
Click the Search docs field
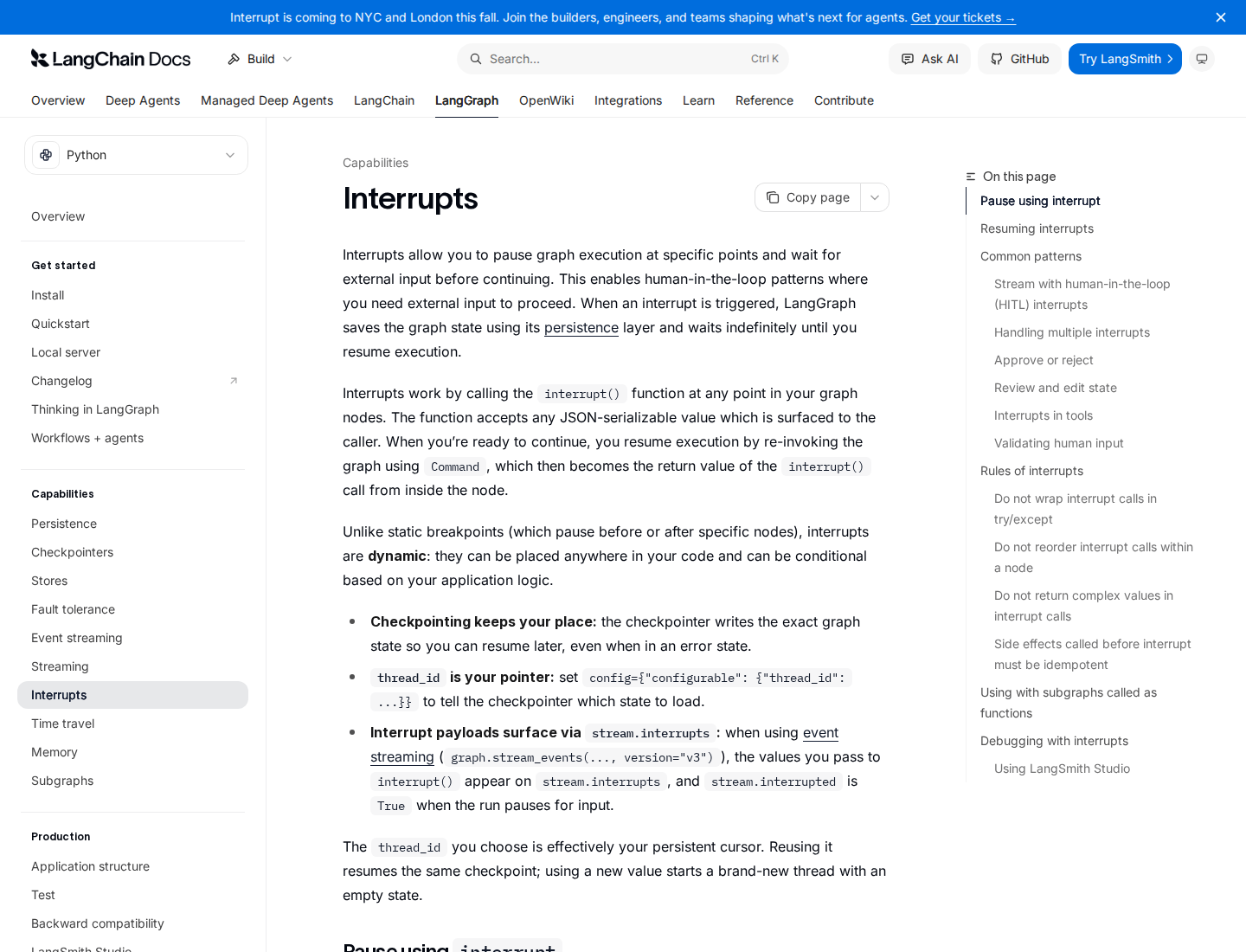(x=623, y=59)
